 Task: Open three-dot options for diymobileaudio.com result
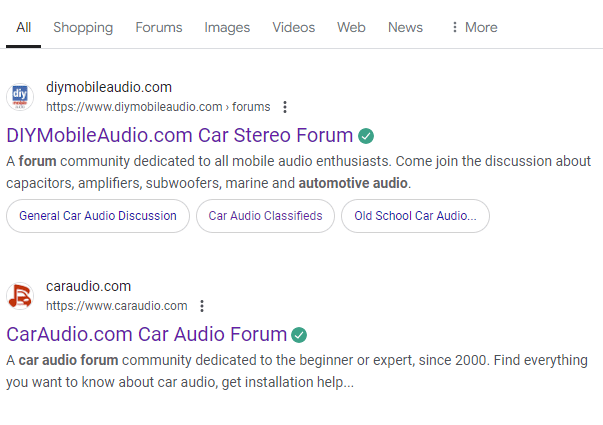coord(285,107)
